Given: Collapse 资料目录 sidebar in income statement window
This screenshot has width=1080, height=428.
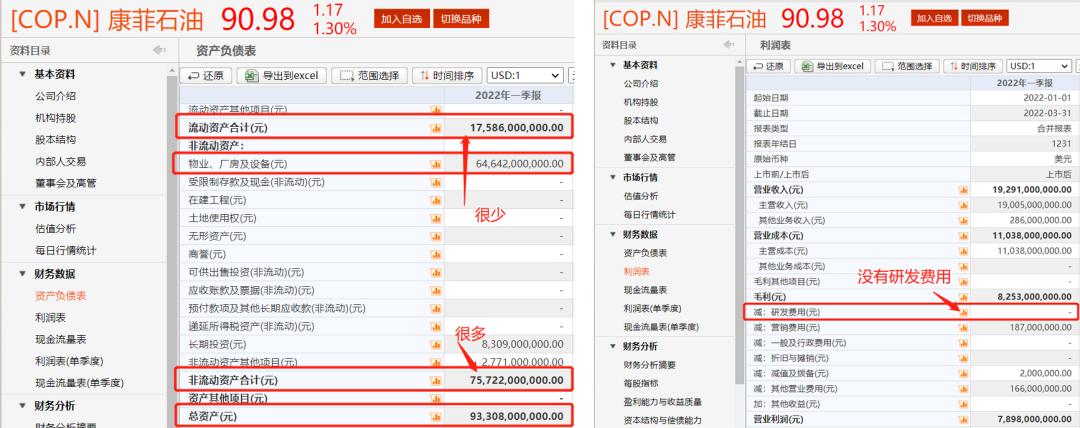Looking at the screenshot, I should [x=730, y=45].
